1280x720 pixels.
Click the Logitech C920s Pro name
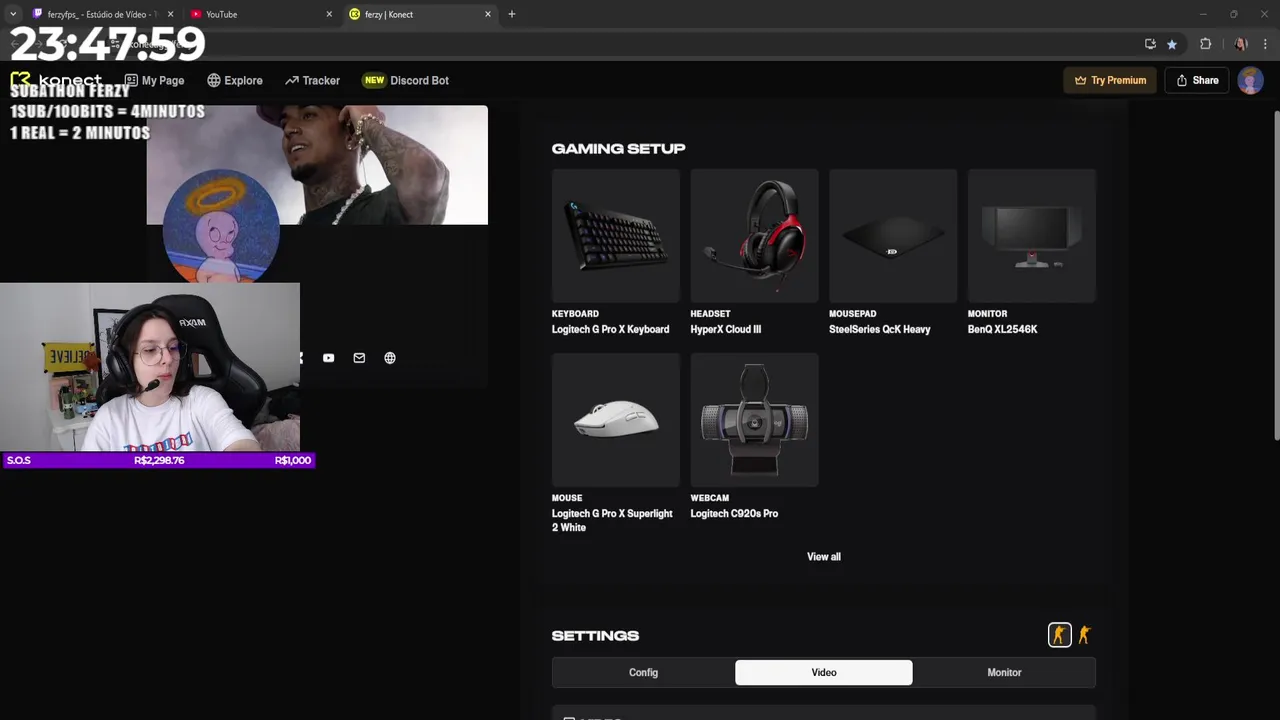(734, 513)
